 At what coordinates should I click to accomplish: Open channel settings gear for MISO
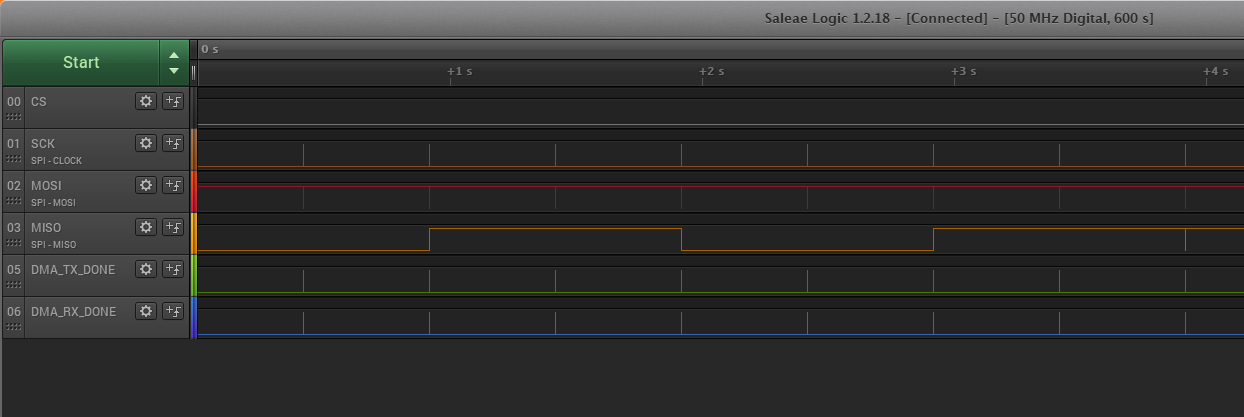click(x=146, y=227)
